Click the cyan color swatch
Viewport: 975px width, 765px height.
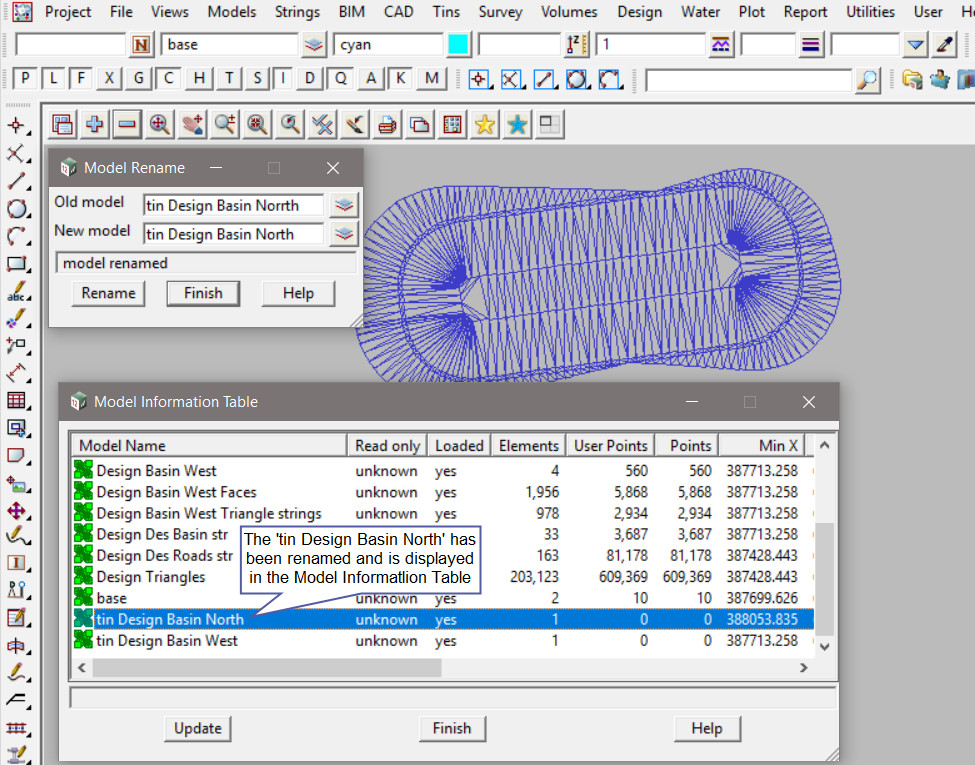click(x=458, y=44)
